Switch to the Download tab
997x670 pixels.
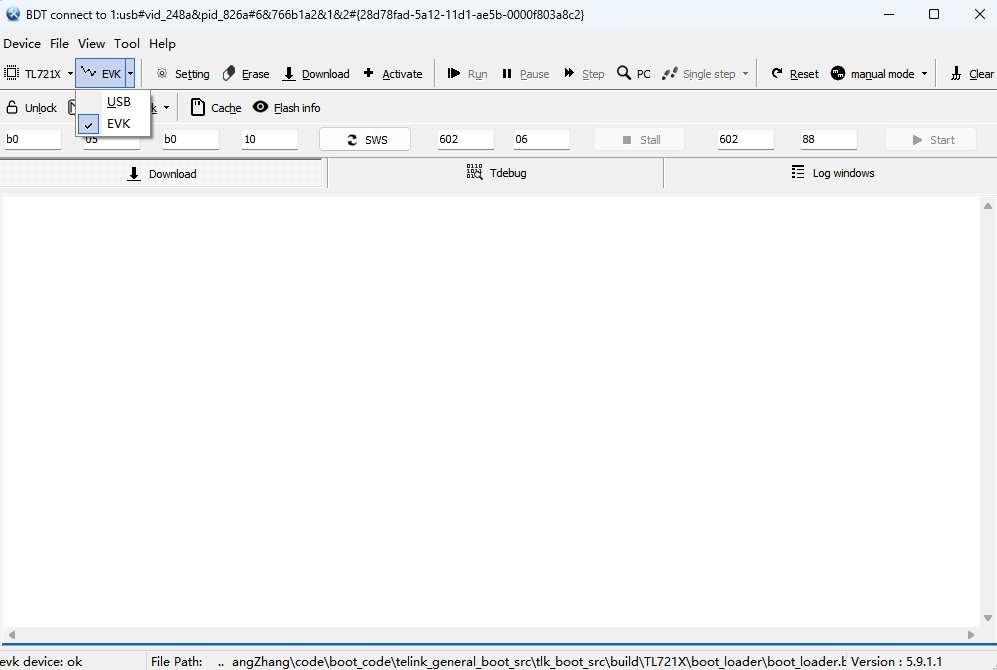tap(162, 174)
